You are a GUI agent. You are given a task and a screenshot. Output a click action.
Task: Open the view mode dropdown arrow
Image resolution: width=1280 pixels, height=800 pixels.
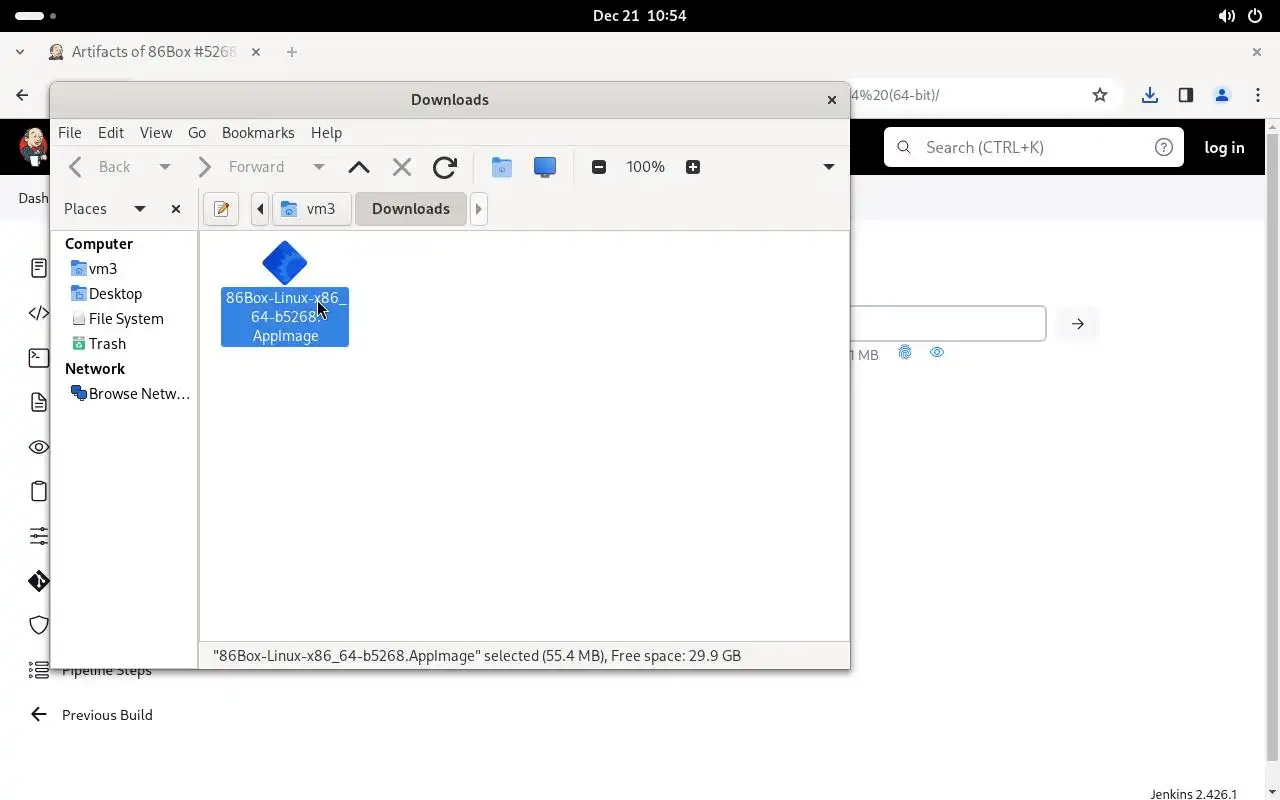(829, 167)
